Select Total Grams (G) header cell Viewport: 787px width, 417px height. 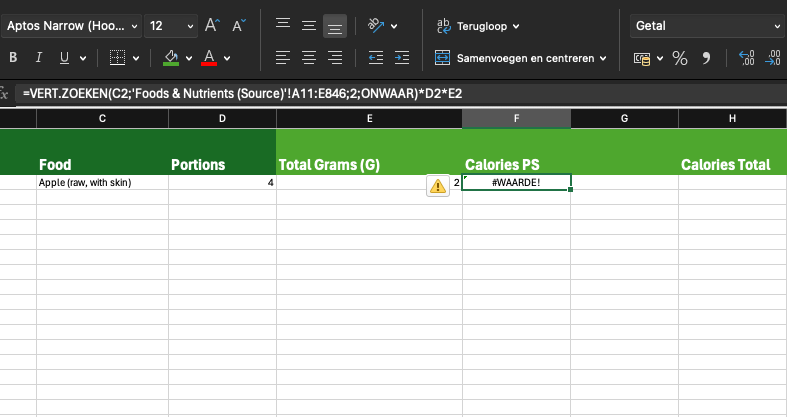(x=369, y=152)
